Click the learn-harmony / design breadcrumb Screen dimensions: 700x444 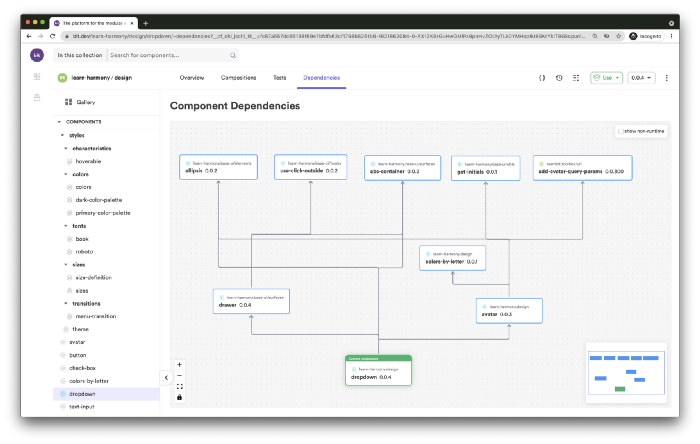coord(101,78)
